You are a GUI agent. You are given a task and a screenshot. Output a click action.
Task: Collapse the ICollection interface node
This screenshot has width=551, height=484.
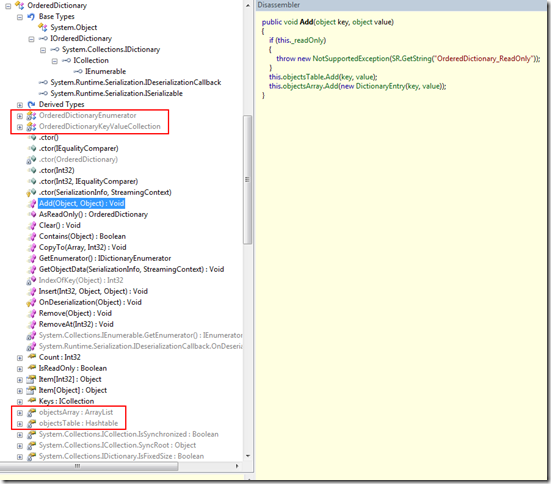tap(54, 61)
